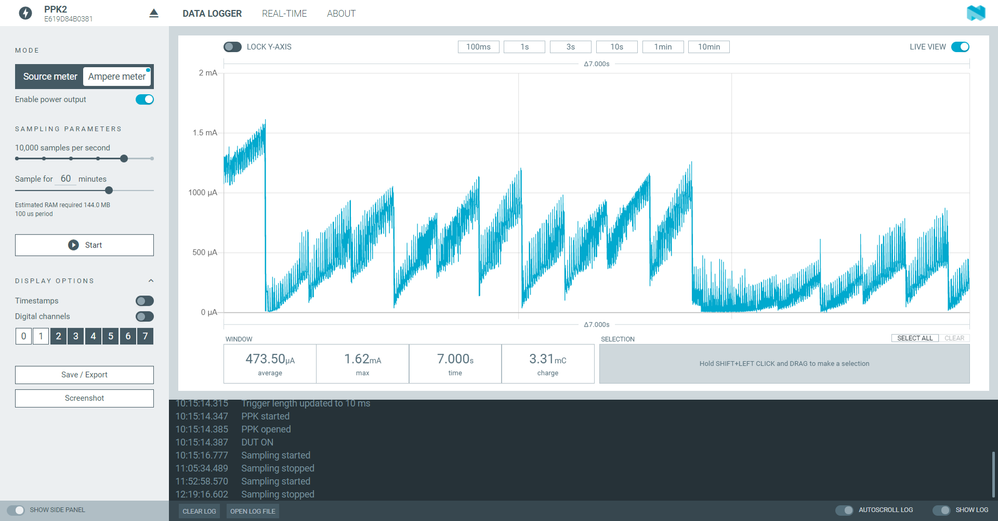Select Source meter mode
Screen dimensions: 998x521
[50, 76]
